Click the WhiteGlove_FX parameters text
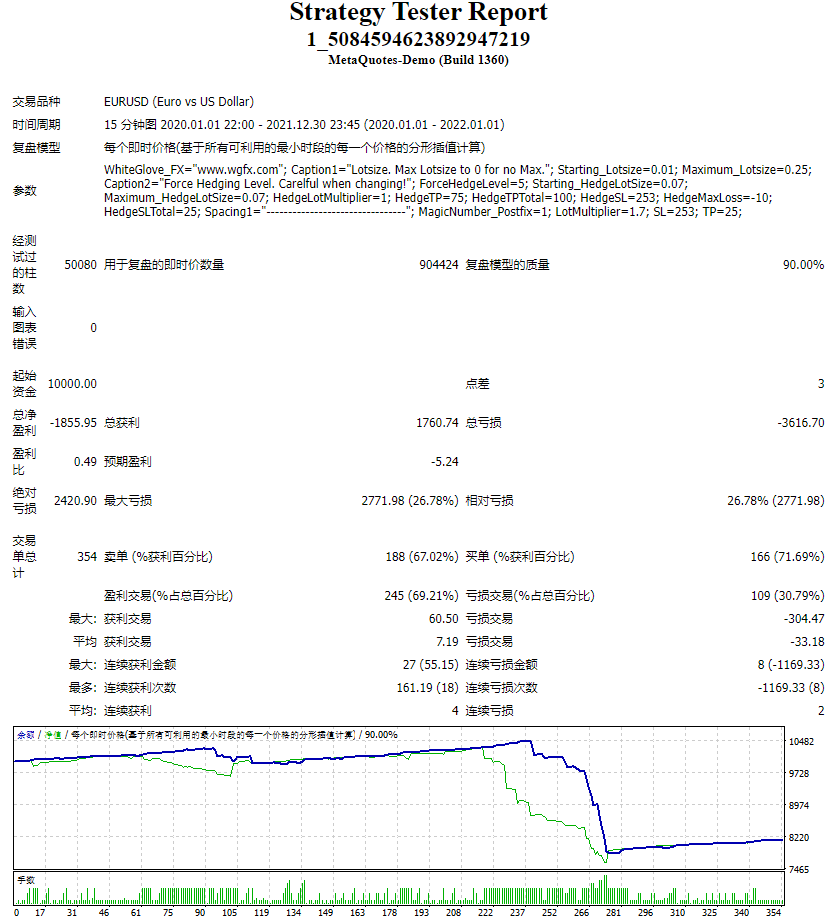The image size is (834, 924). 458,190
